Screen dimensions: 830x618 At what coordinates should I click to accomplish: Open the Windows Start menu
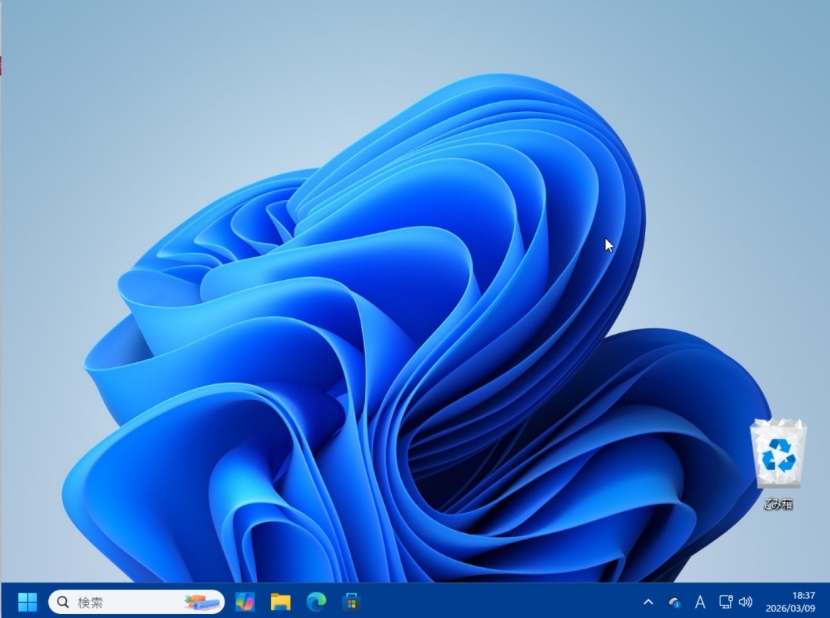tap(28, 602)
